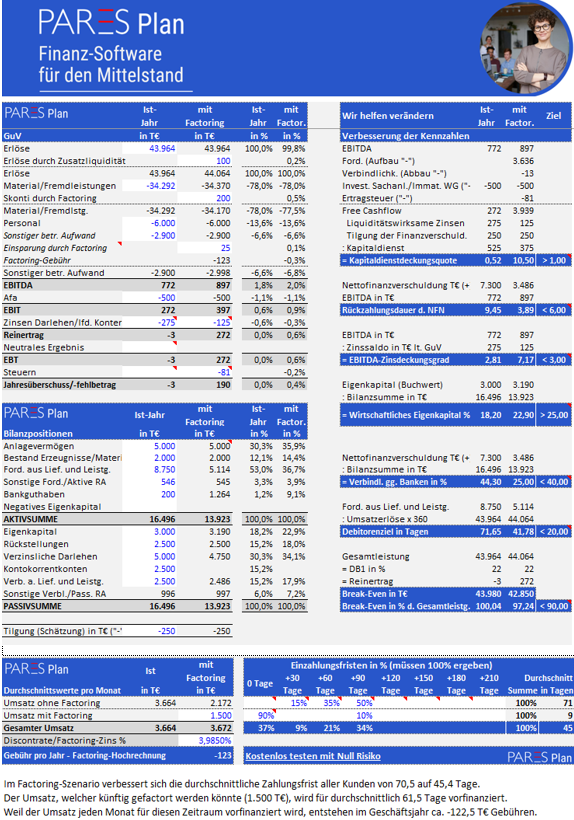Click the '= Verbindl. gg. Banken in %' label

click(x=395, y=482)
